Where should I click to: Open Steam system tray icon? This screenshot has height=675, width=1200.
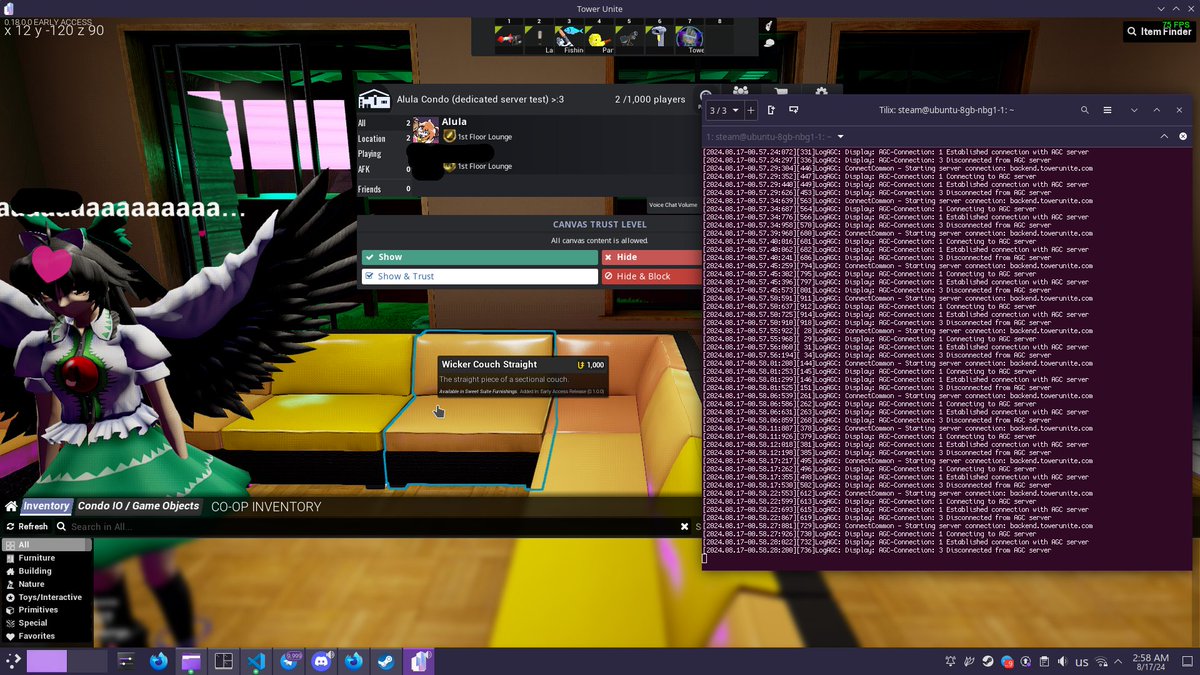(987, 661)
